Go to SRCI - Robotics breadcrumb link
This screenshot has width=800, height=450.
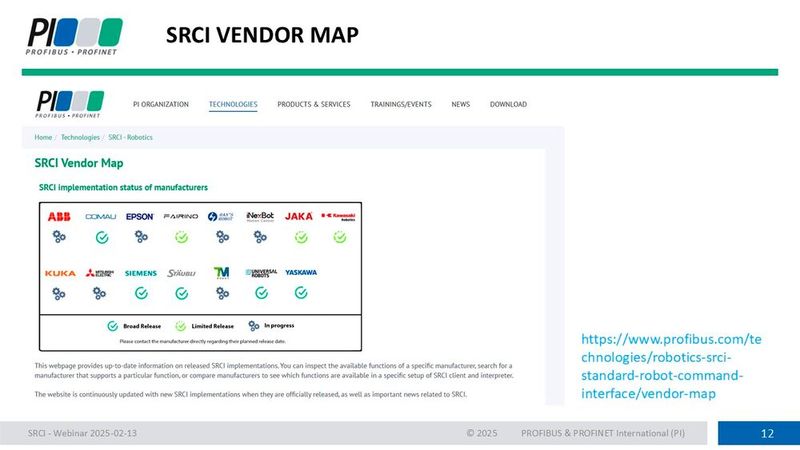(131, 137)
